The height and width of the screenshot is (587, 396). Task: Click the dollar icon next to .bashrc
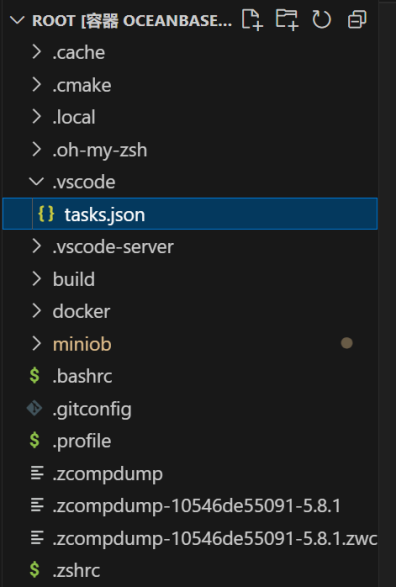[x=34, y=375]
